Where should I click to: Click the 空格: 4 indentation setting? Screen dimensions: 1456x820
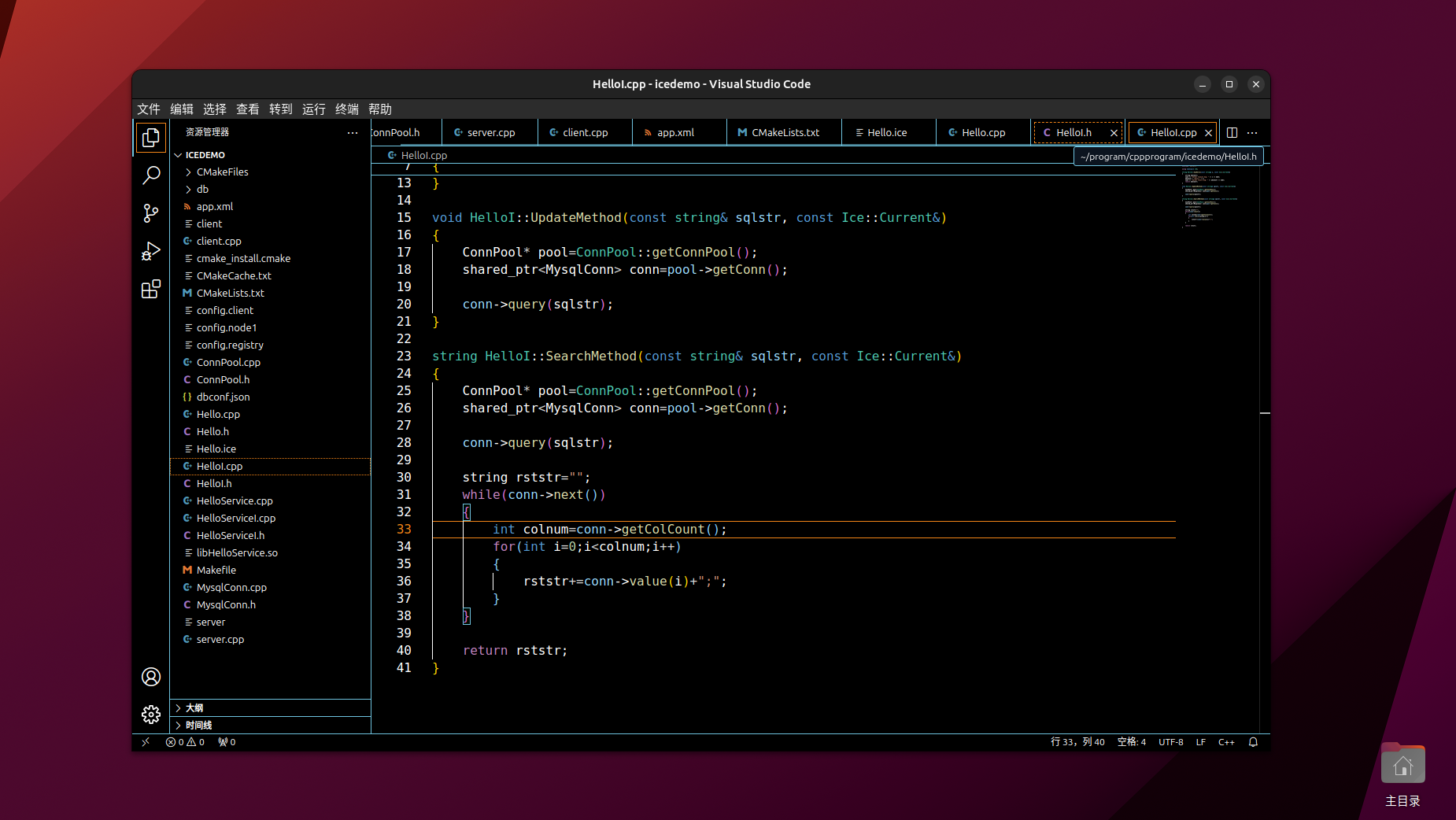tap(1131, 741)
